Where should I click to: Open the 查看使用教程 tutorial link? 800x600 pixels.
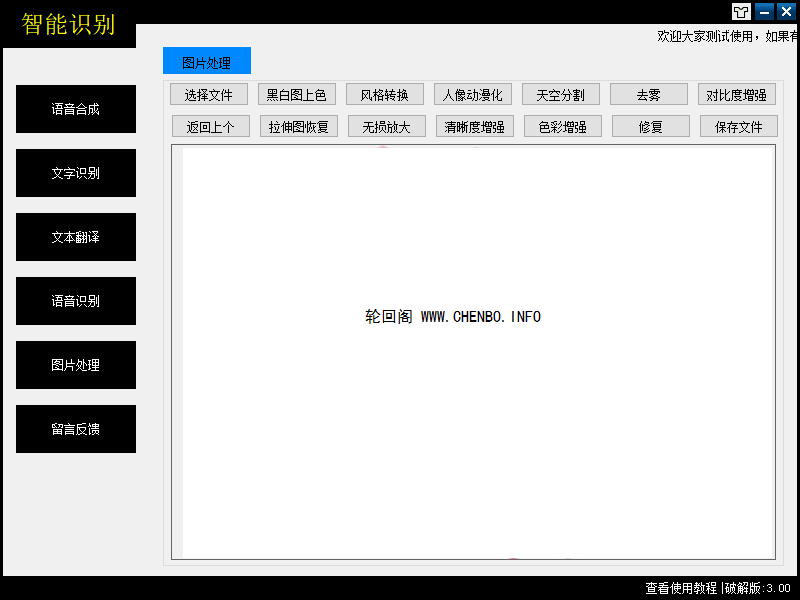tap(681, 589)
